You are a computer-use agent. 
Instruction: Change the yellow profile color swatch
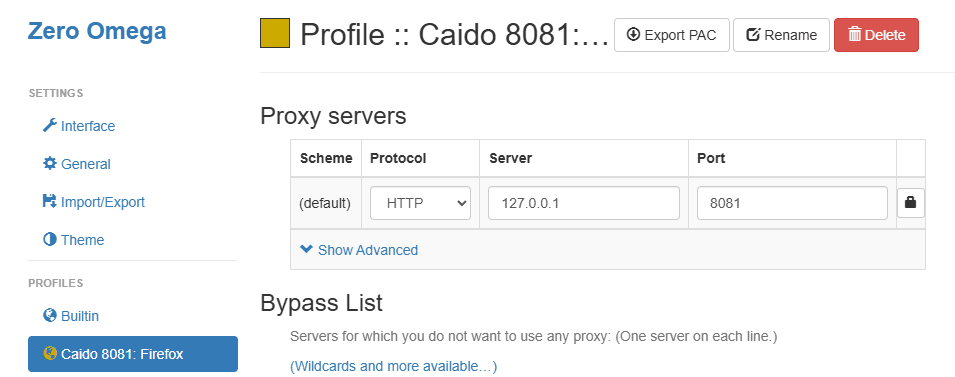point(275,33)
